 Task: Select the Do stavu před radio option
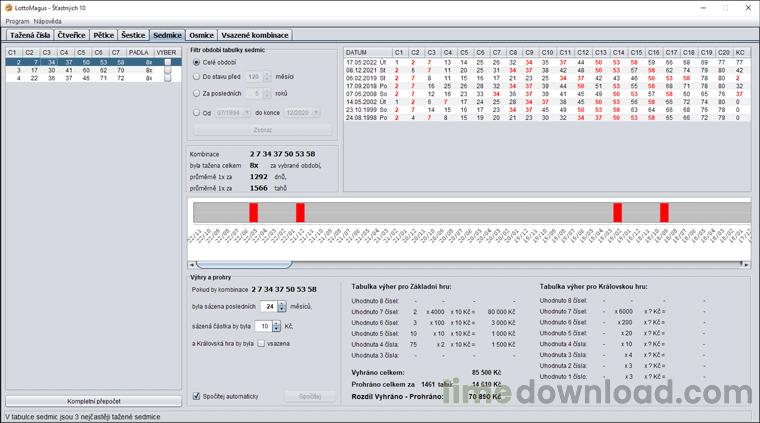coord(196,77)
